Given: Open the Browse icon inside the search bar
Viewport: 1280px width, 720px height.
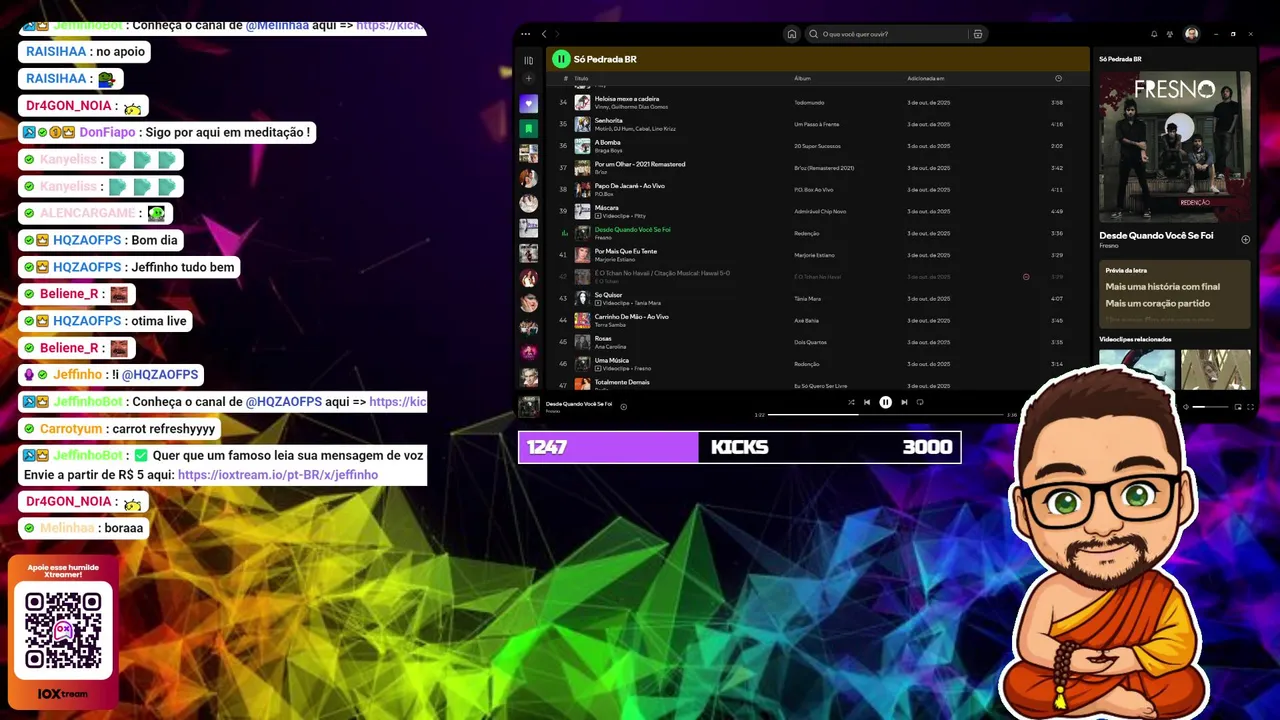Looking at the screenshot, I should coord(978,34).
